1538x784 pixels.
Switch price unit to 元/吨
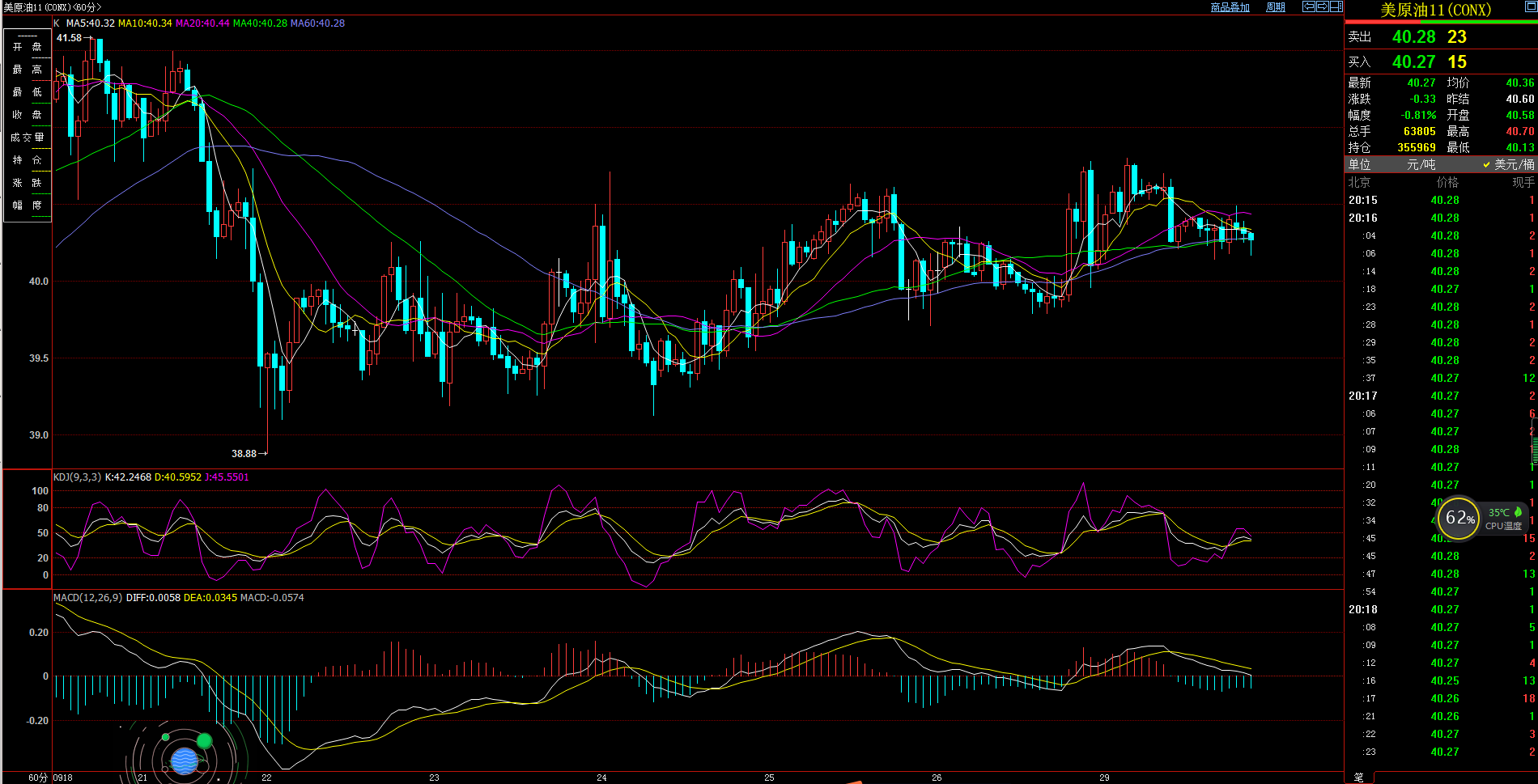[x=1421, y=164]
